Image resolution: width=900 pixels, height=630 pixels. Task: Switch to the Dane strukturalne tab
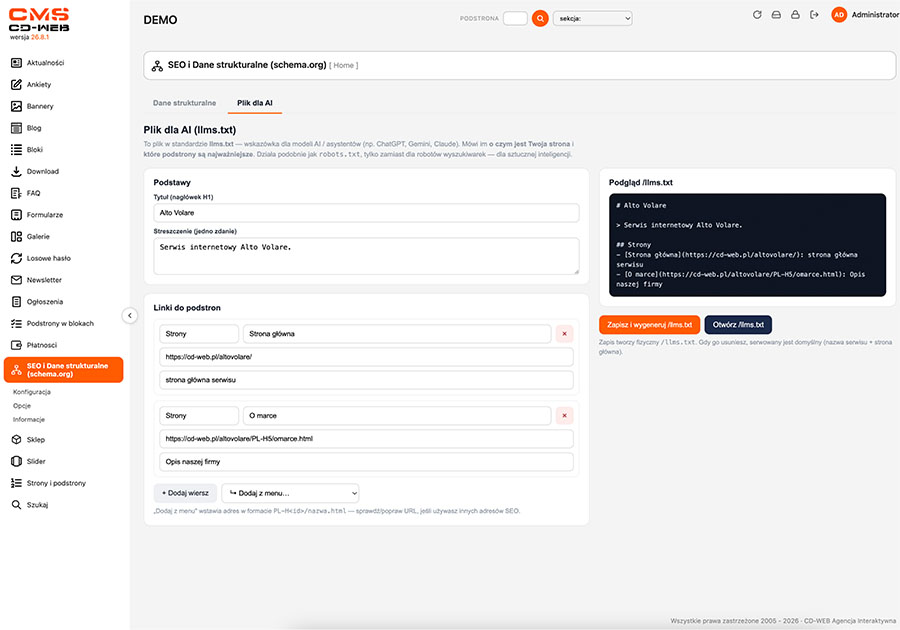[184, 103]
